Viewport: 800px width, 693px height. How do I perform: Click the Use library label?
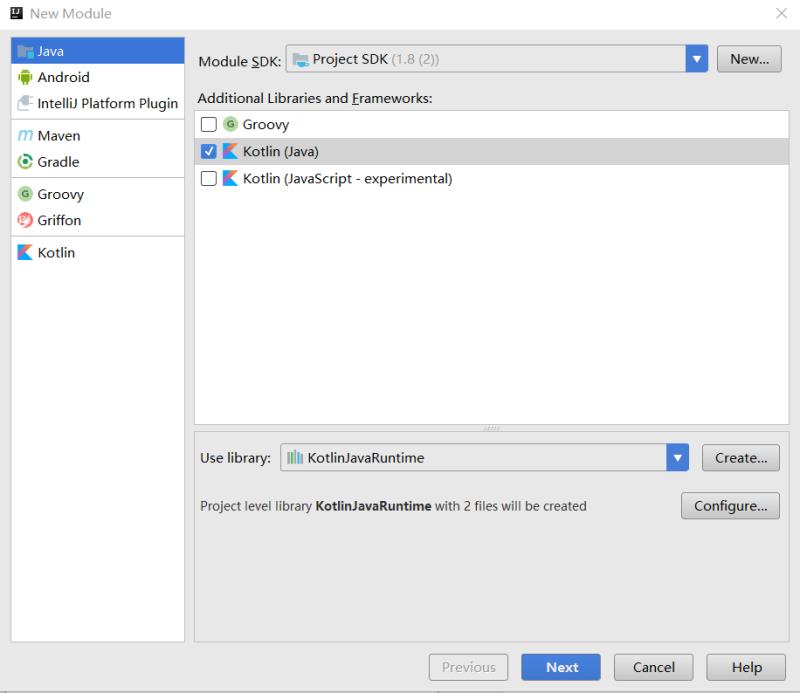[x=235, y=458]
